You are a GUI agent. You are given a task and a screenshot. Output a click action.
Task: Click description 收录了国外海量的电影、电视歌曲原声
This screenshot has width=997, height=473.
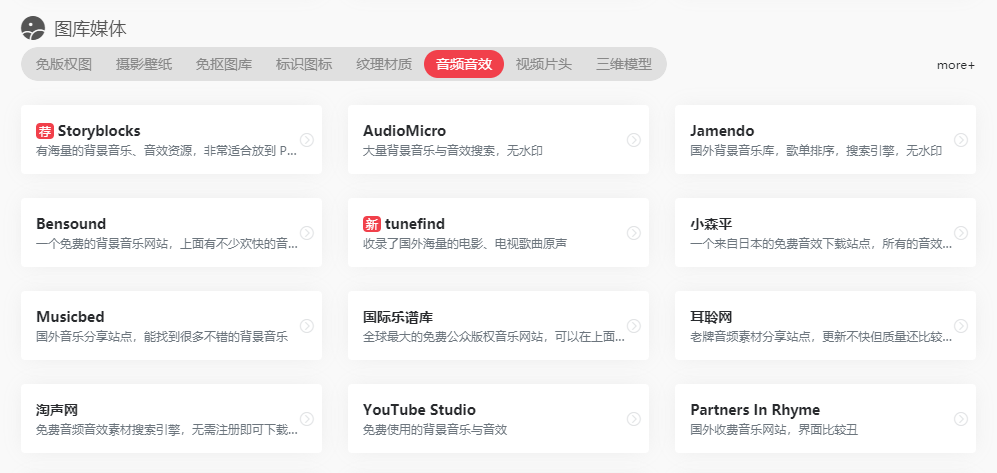[465, 243]
